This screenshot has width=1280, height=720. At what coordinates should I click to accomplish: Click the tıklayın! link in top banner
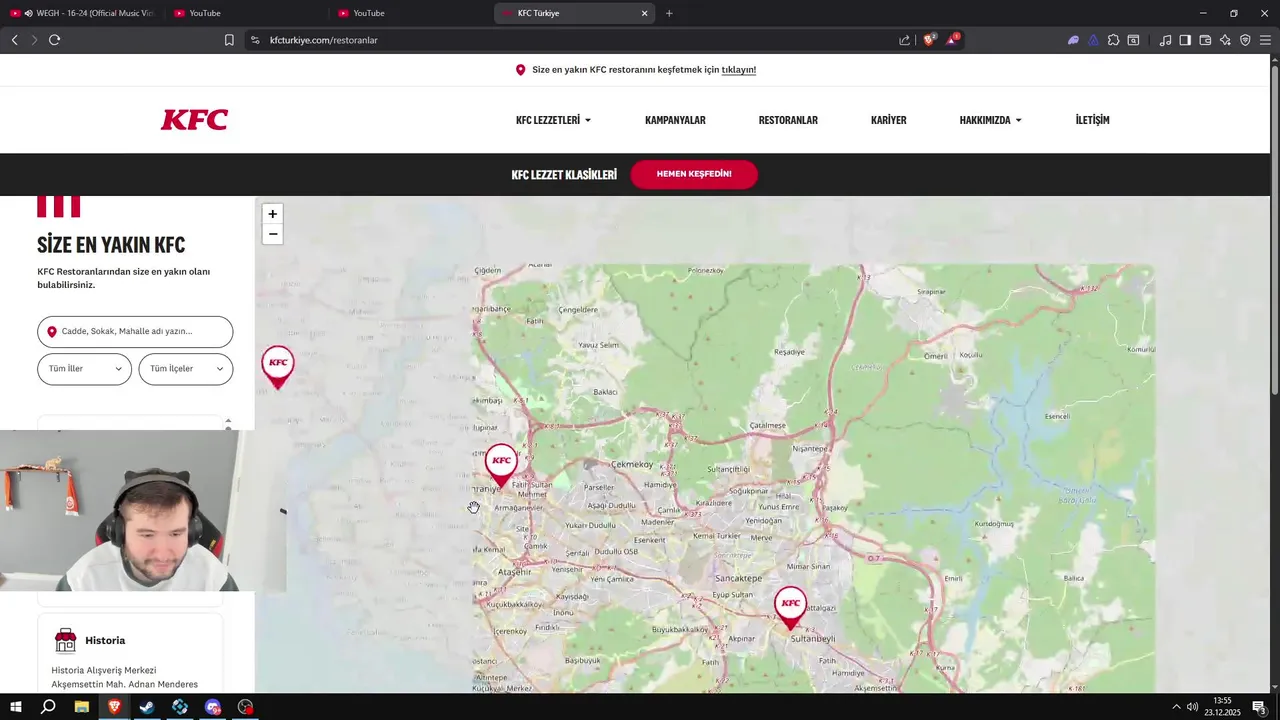pos(738,70)
